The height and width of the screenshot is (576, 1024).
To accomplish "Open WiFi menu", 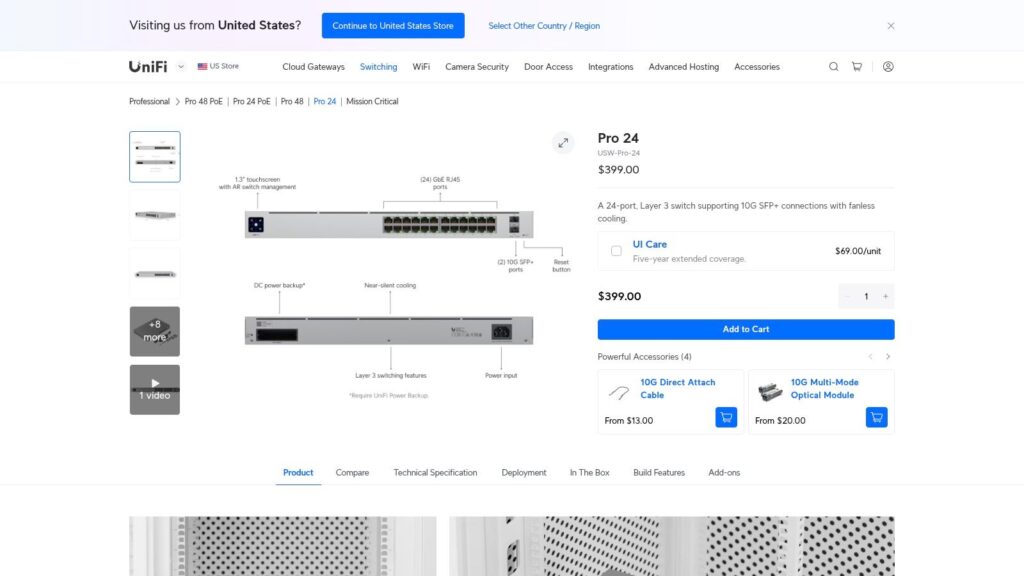I will point(421,67).
